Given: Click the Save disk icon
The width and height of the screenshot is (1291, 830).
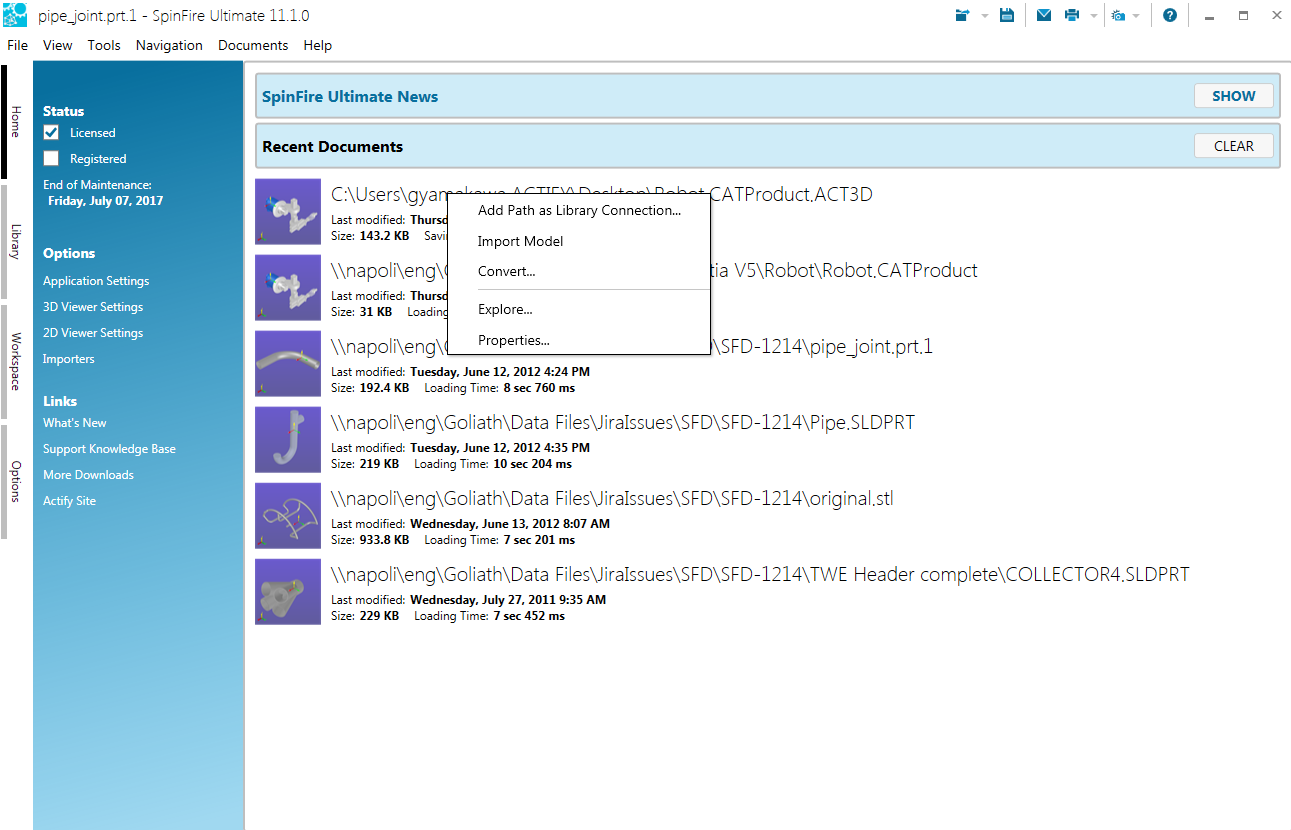Looking at the screenshot, I should (1007, 15).
